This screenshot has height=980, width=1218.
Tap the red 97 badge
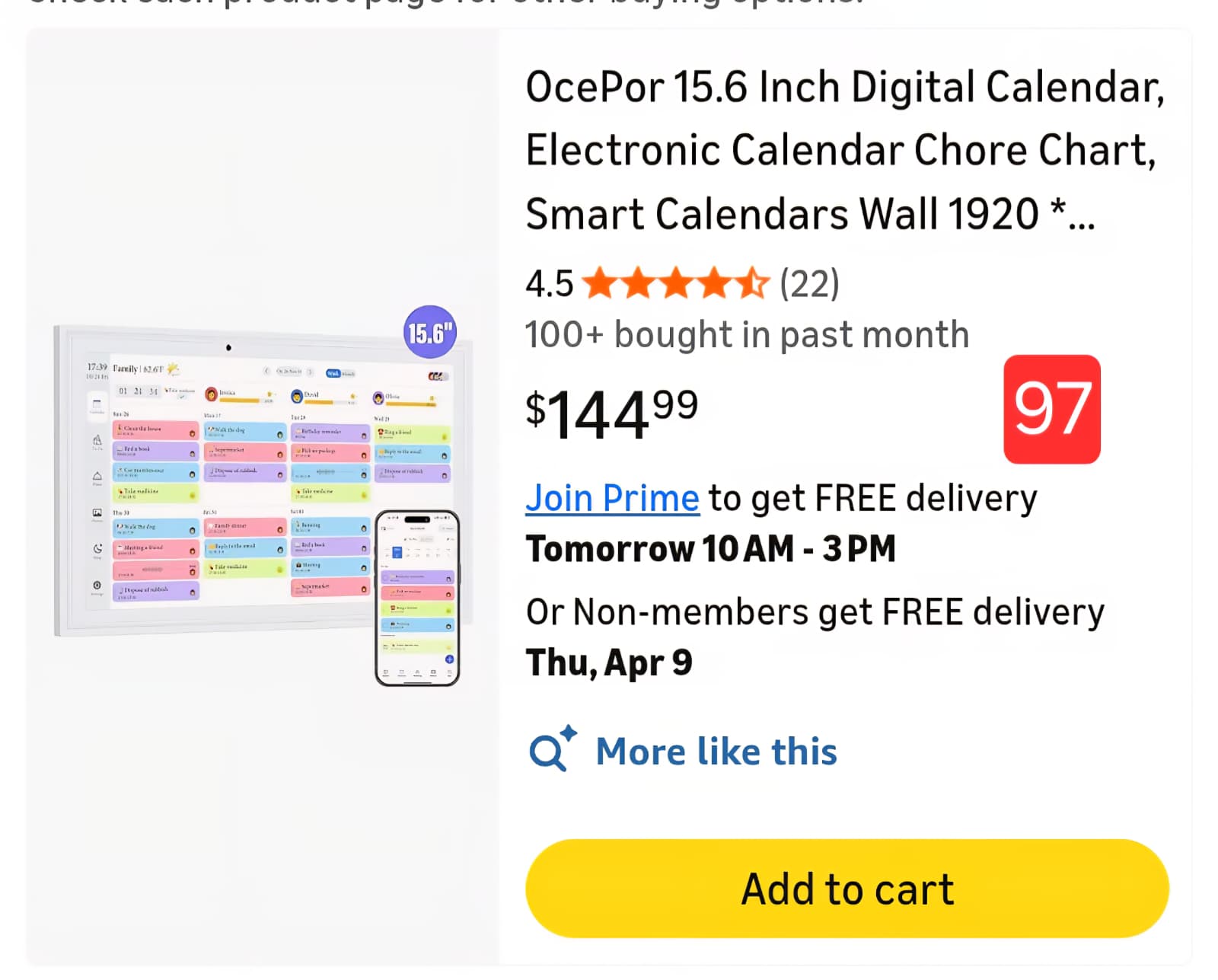[x=1051, y=409]
